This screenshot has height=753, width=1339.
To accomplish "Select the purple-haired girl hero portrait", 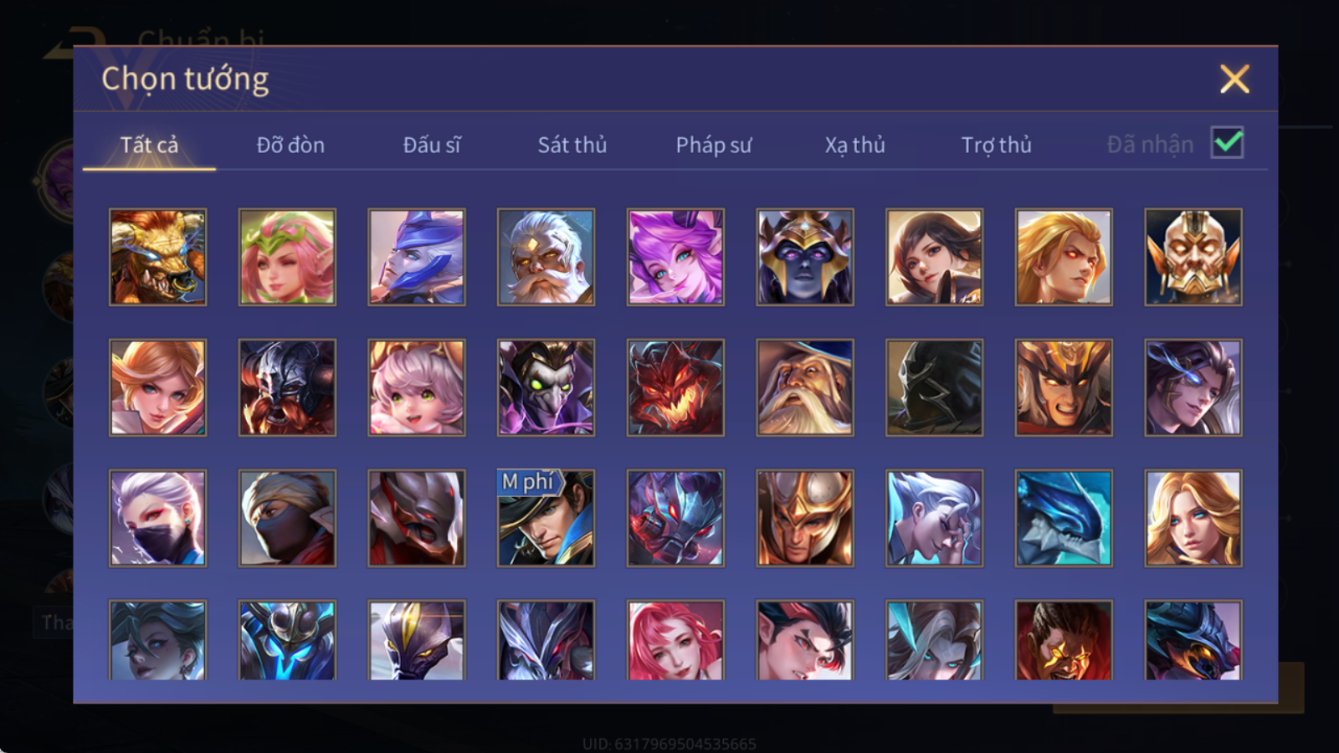I will pos(675,257).
